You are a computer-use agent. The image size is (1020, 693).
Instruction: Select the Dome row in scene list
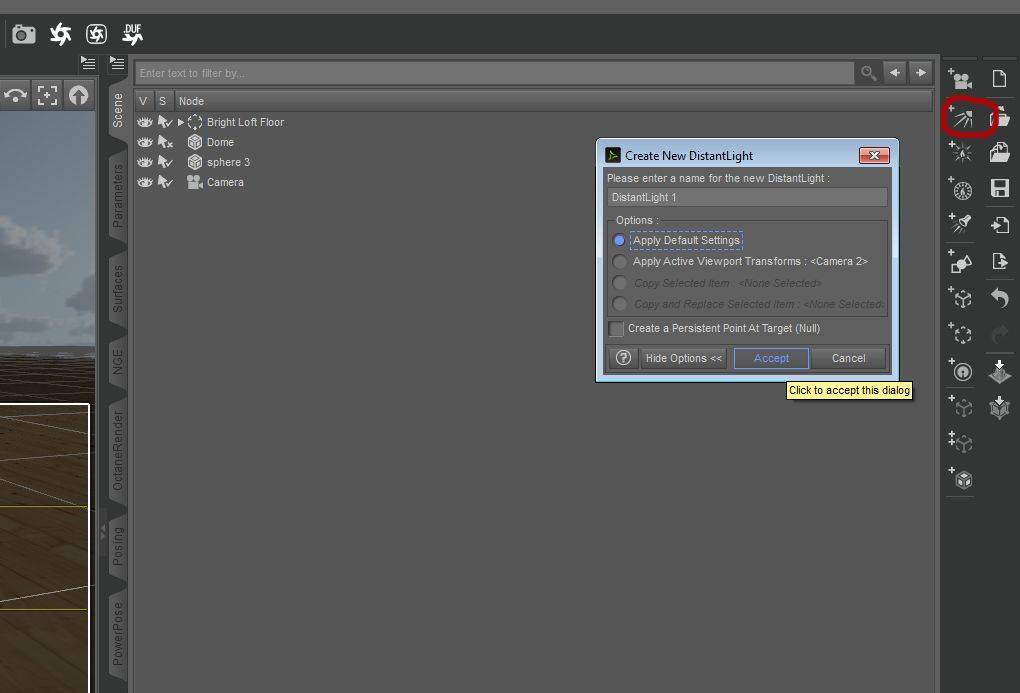pyautogui.click(x=220, y=143)
